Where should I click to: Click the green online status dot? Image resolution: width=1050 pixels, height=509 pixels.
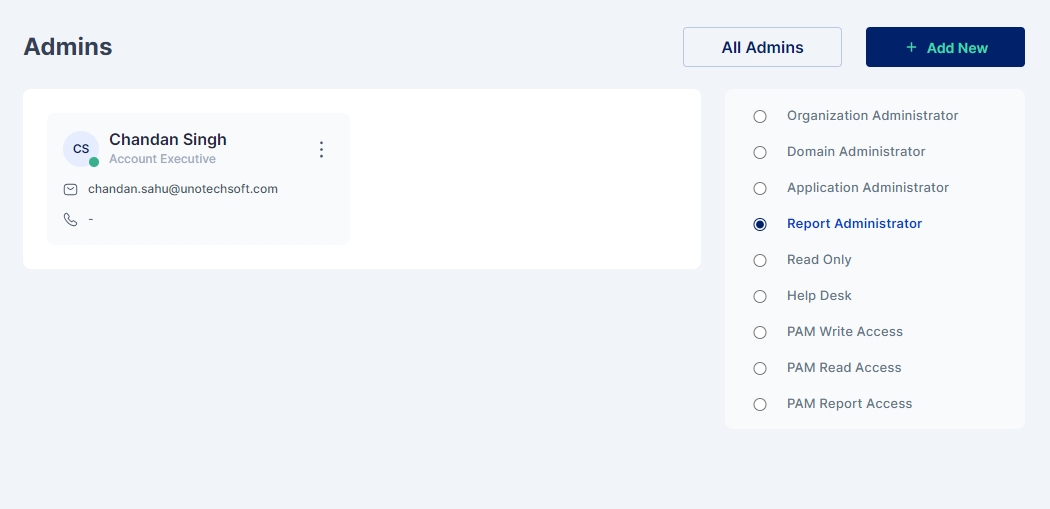coord(94,162)
